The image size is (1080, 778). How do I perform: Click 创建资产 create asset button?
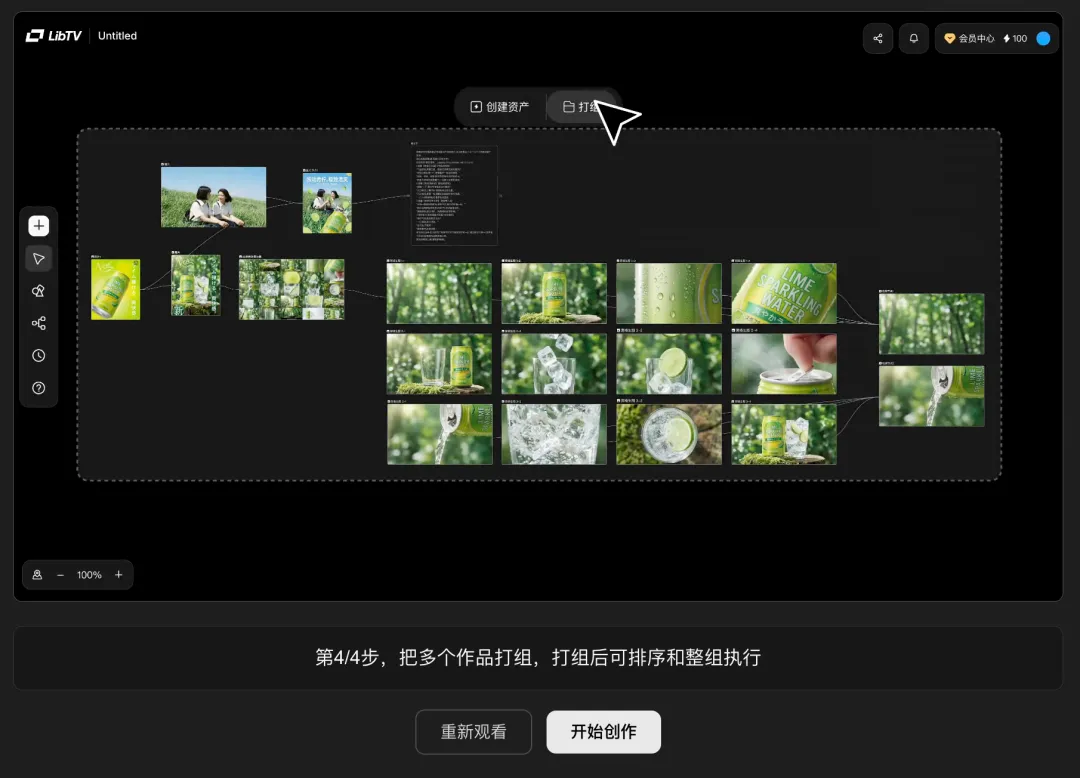tap(499, 107)
